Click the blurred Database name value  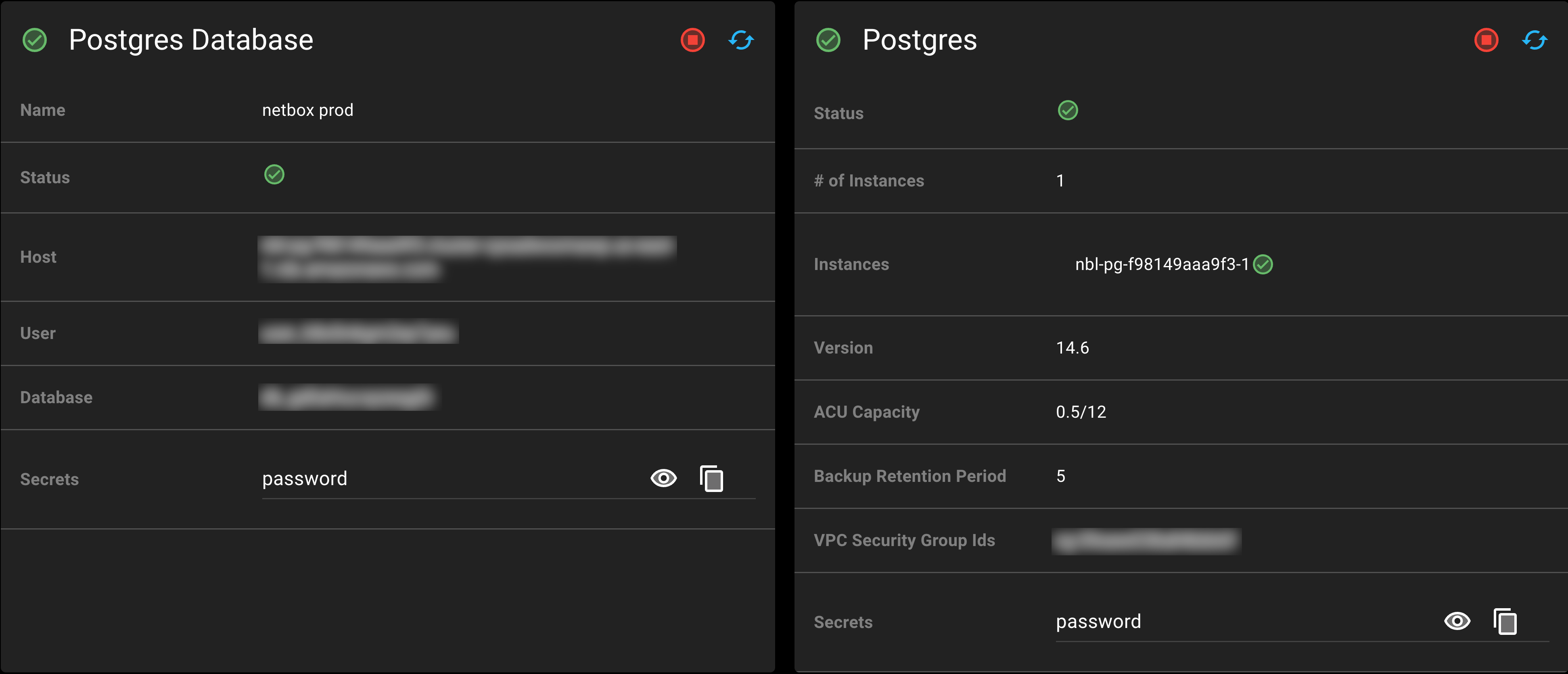point(347,398)
